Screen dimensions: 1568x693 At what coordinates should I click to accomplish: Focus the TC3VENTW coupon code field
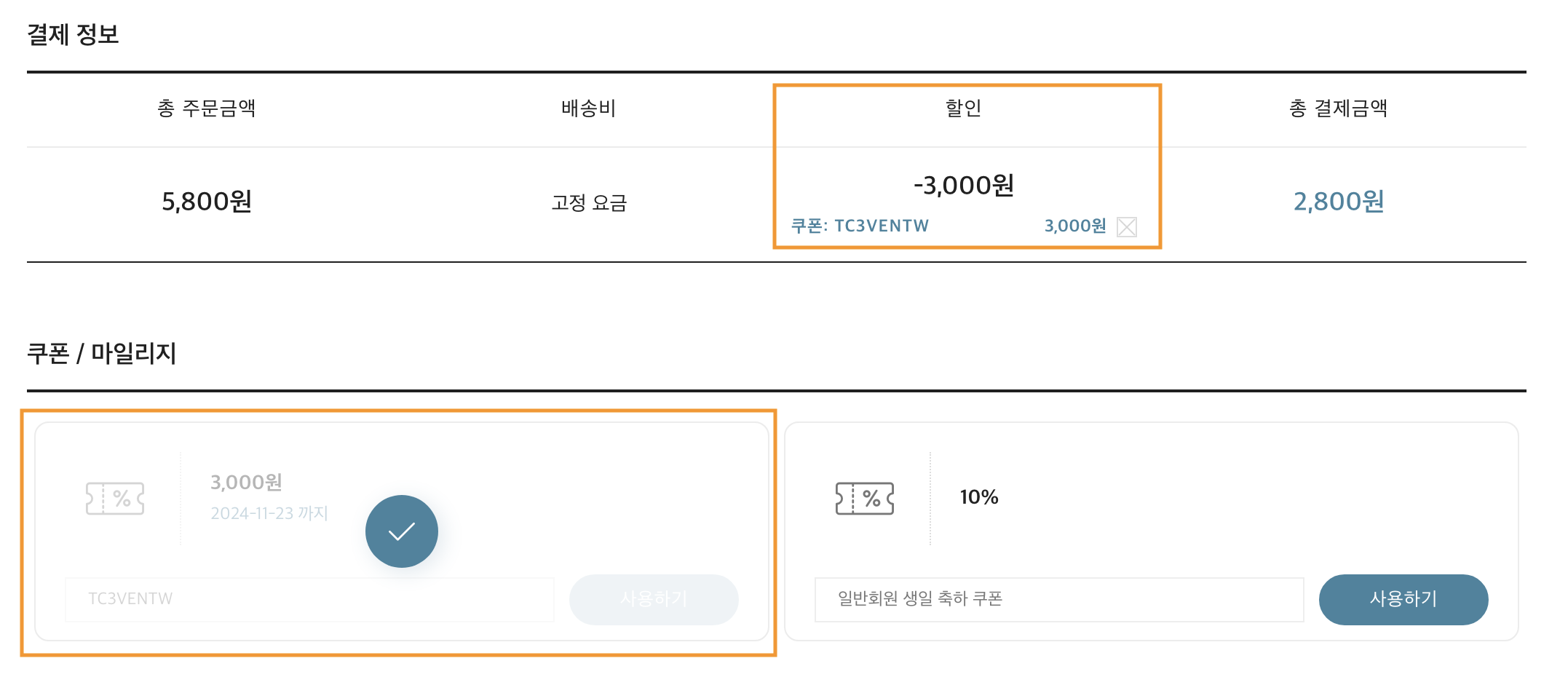pos(309,599)
